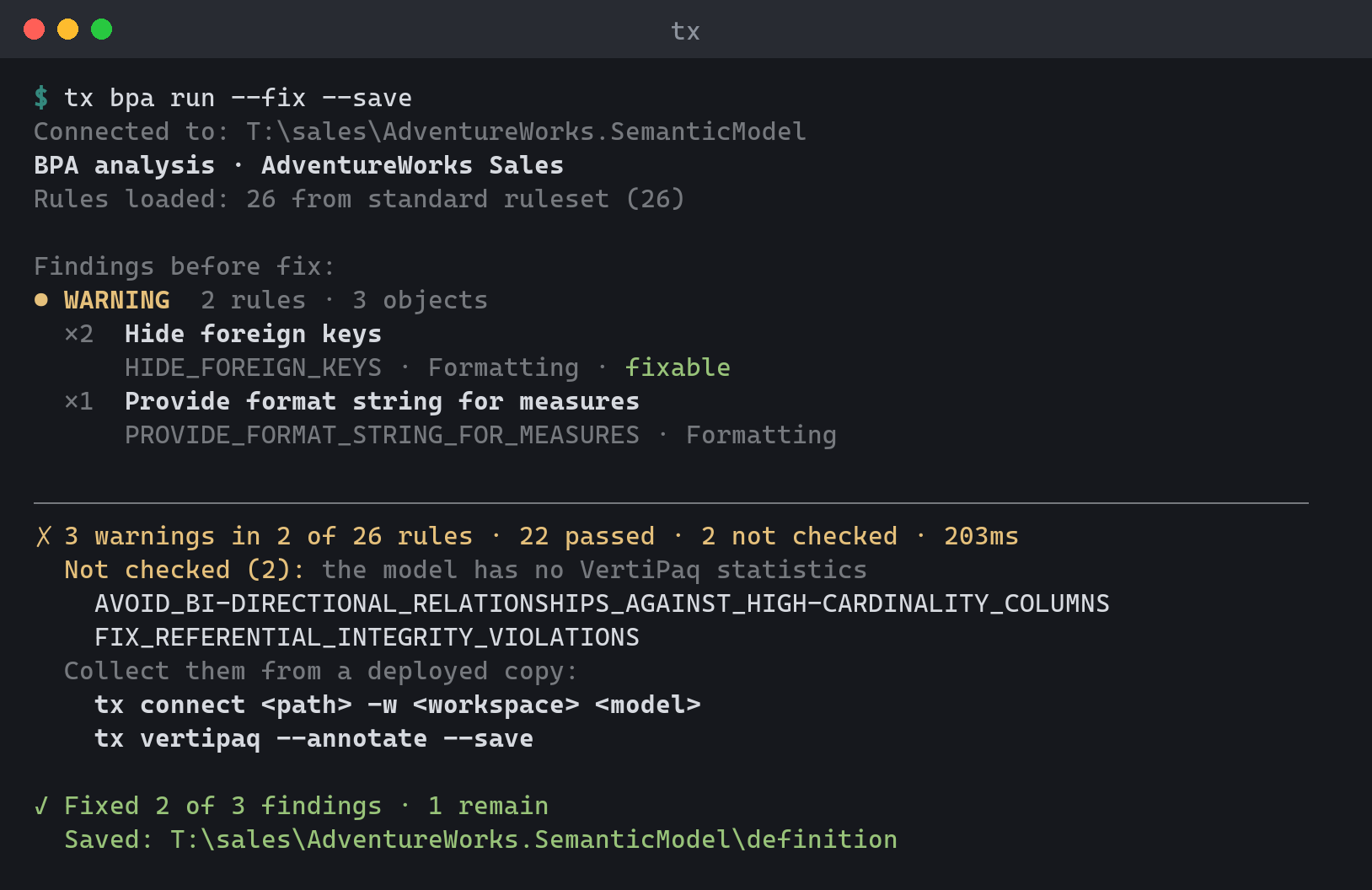
Task: Click 'the model has no VertiPaq statistics'
Action: (594, 570)
